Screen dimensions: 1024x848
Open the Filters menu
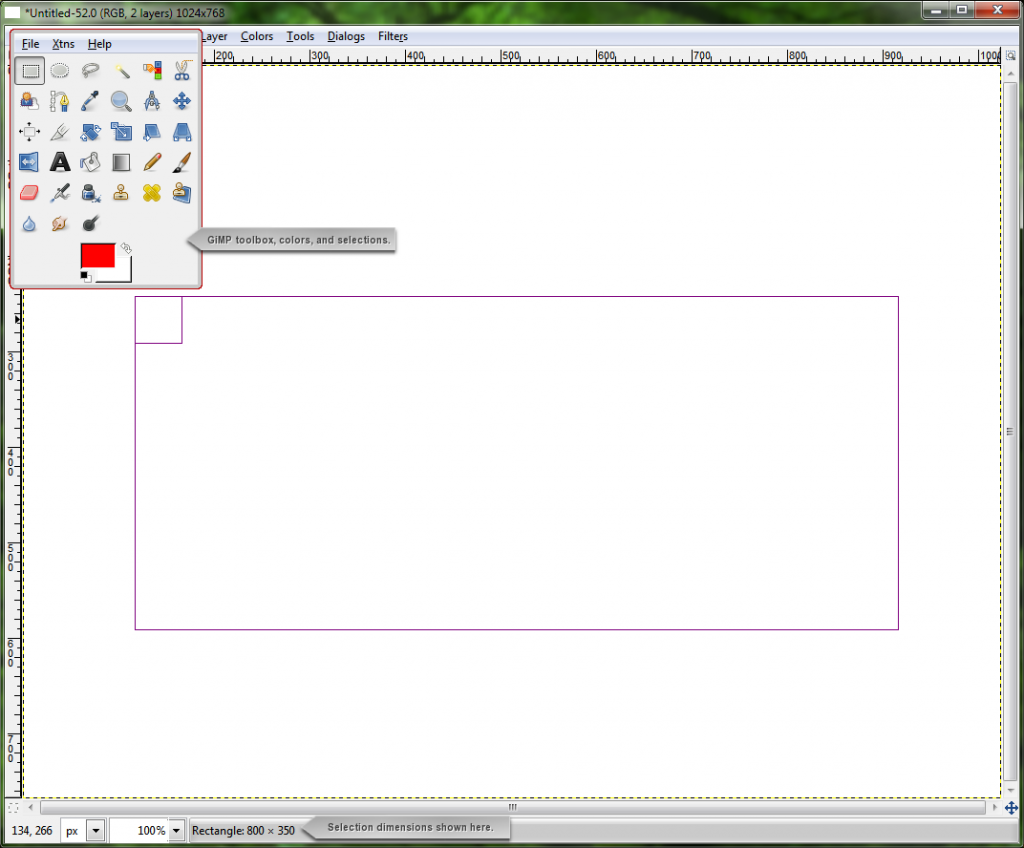click(393, 36)
